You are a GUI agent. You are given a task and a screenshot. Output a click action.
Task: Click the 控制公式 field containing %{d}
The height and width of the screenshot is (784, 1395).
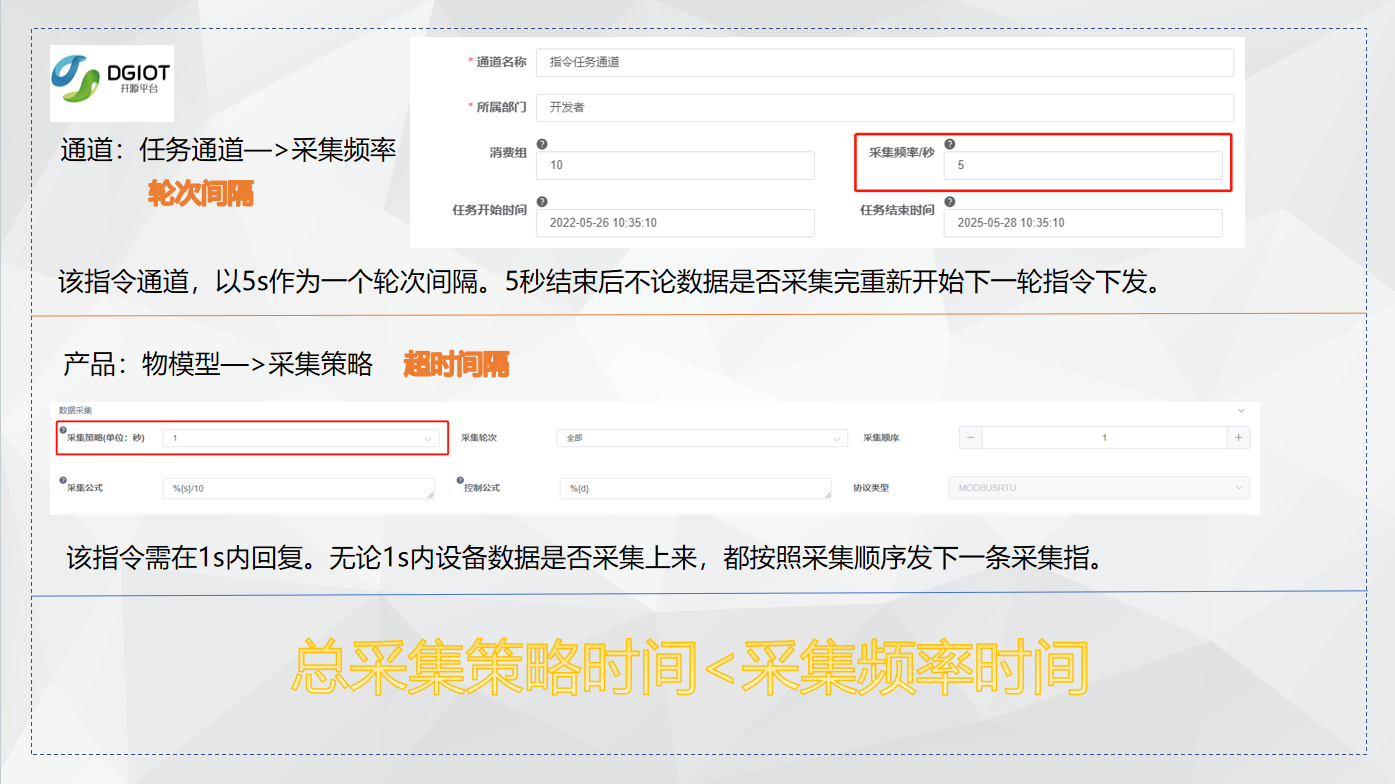(x=695, y=487)
